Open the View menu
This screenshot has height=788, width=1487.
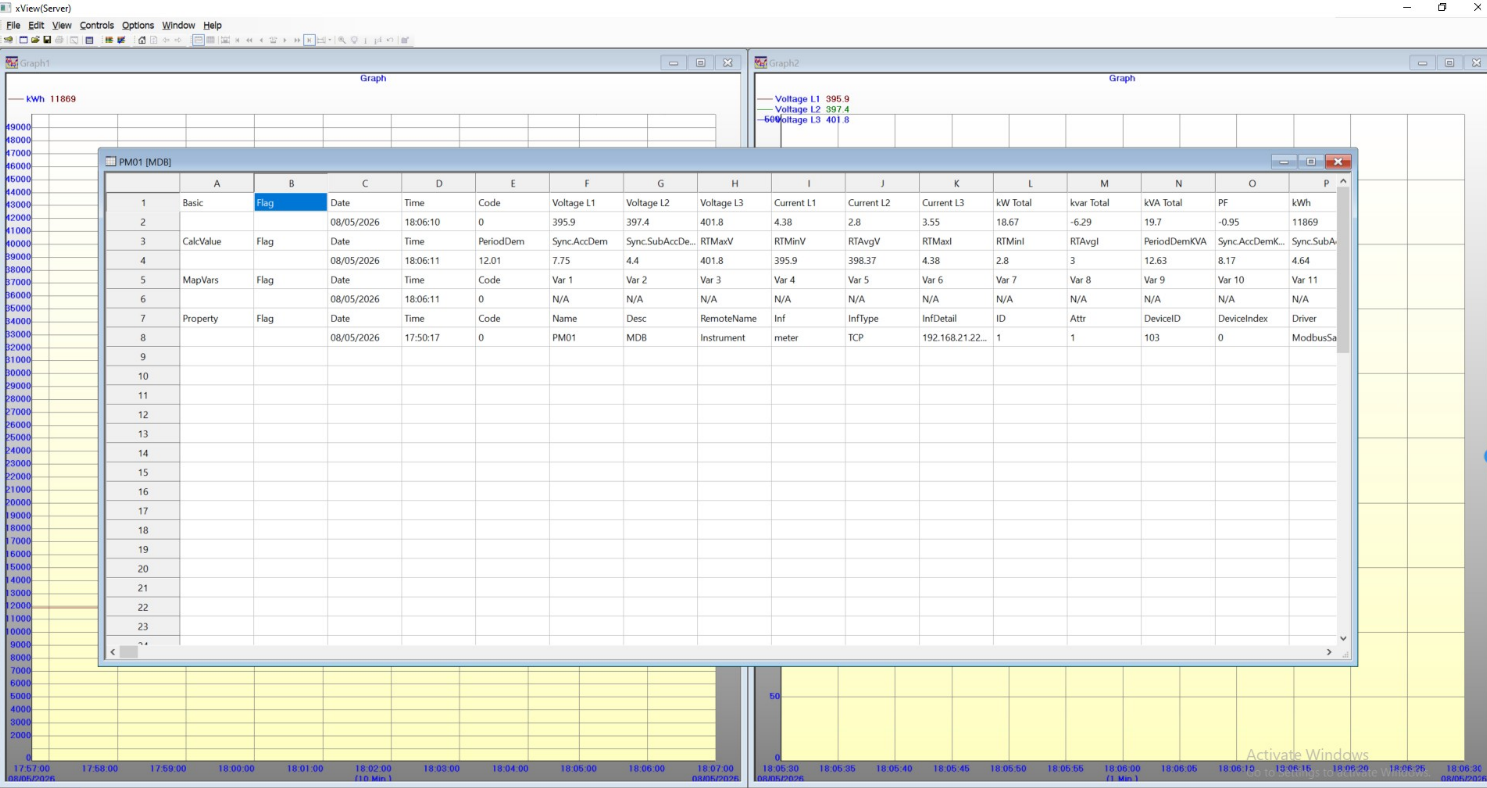coord(62,25)
